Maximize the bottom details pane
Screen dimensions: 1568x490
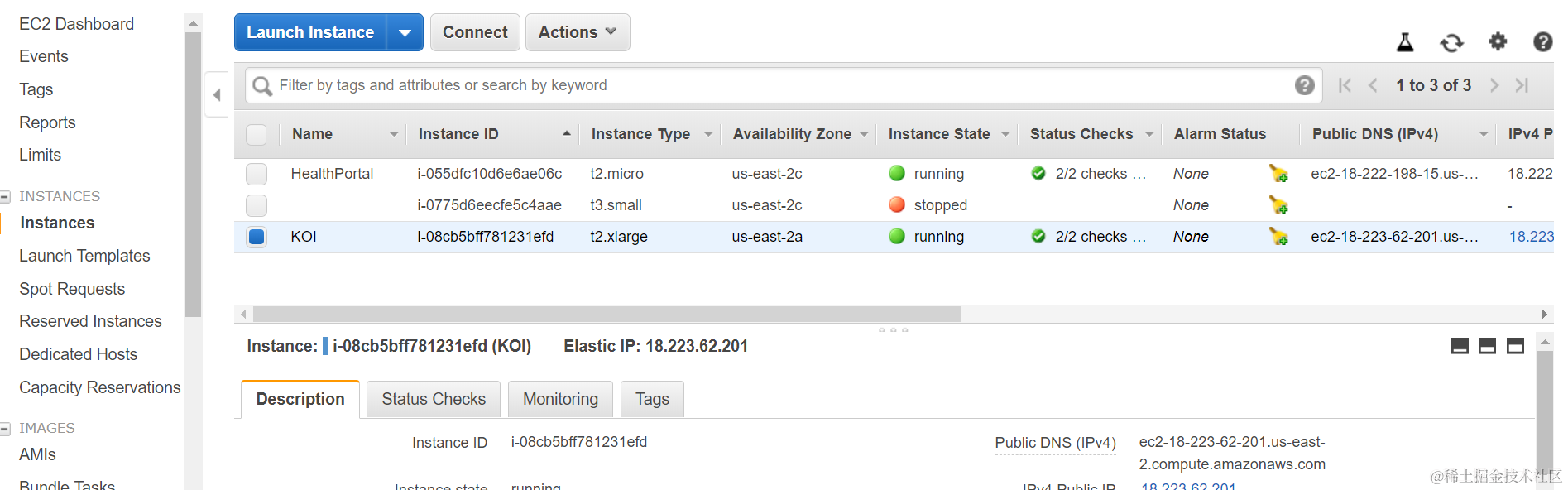point(1515,346)
